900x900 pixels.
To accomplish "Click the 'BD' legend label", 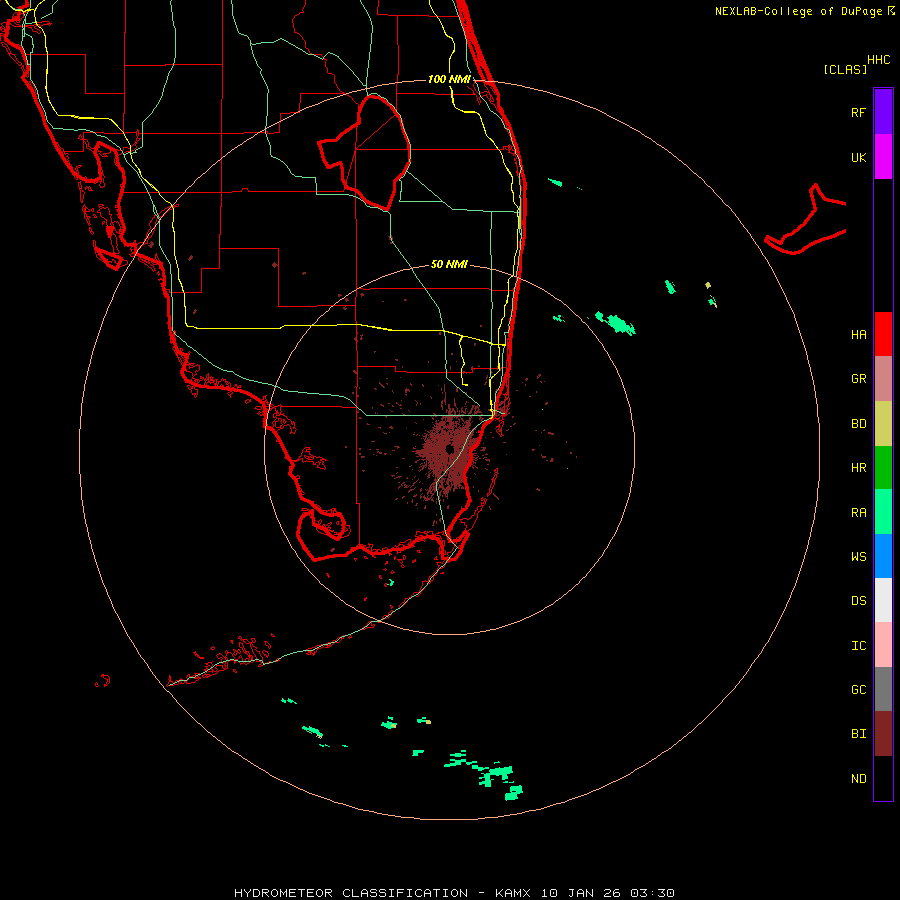I will (x=858, y=424).
